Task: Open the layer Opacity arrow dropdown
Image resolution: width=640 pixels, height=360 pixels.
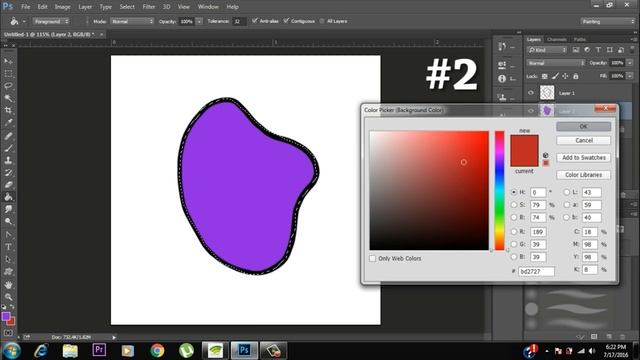Action: (630, 63)
